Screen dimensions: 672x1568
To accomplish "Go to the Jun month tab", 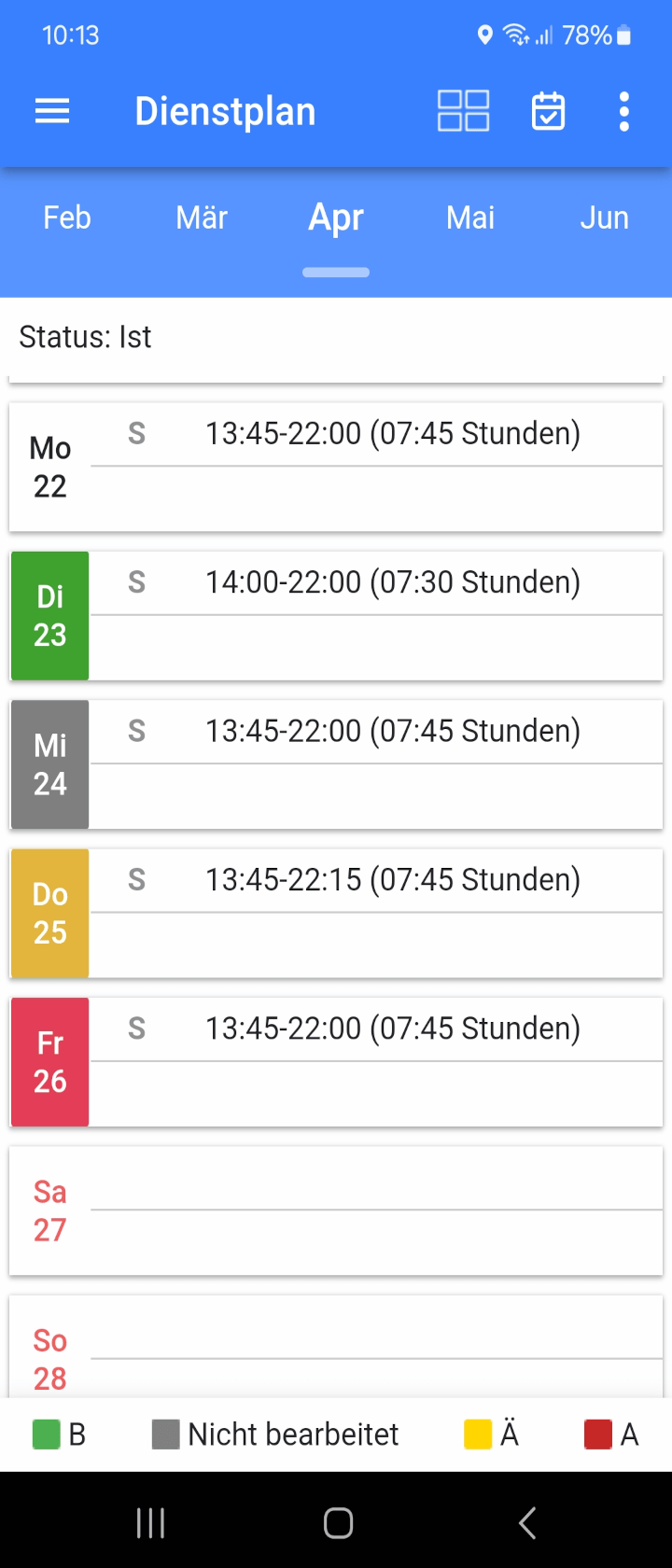I will tap(604, 218).
